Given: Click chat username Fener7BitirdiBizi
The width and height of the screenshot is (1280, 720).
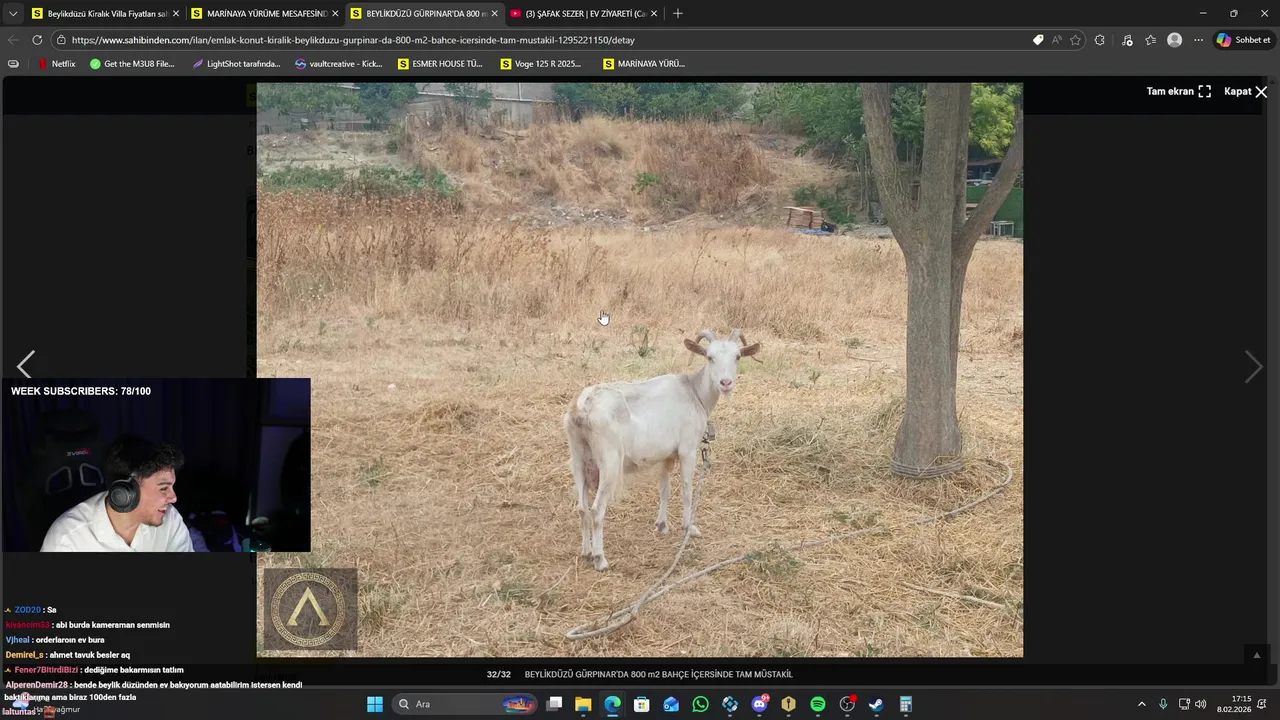Looking at the screenshot, I should point(46,670).
